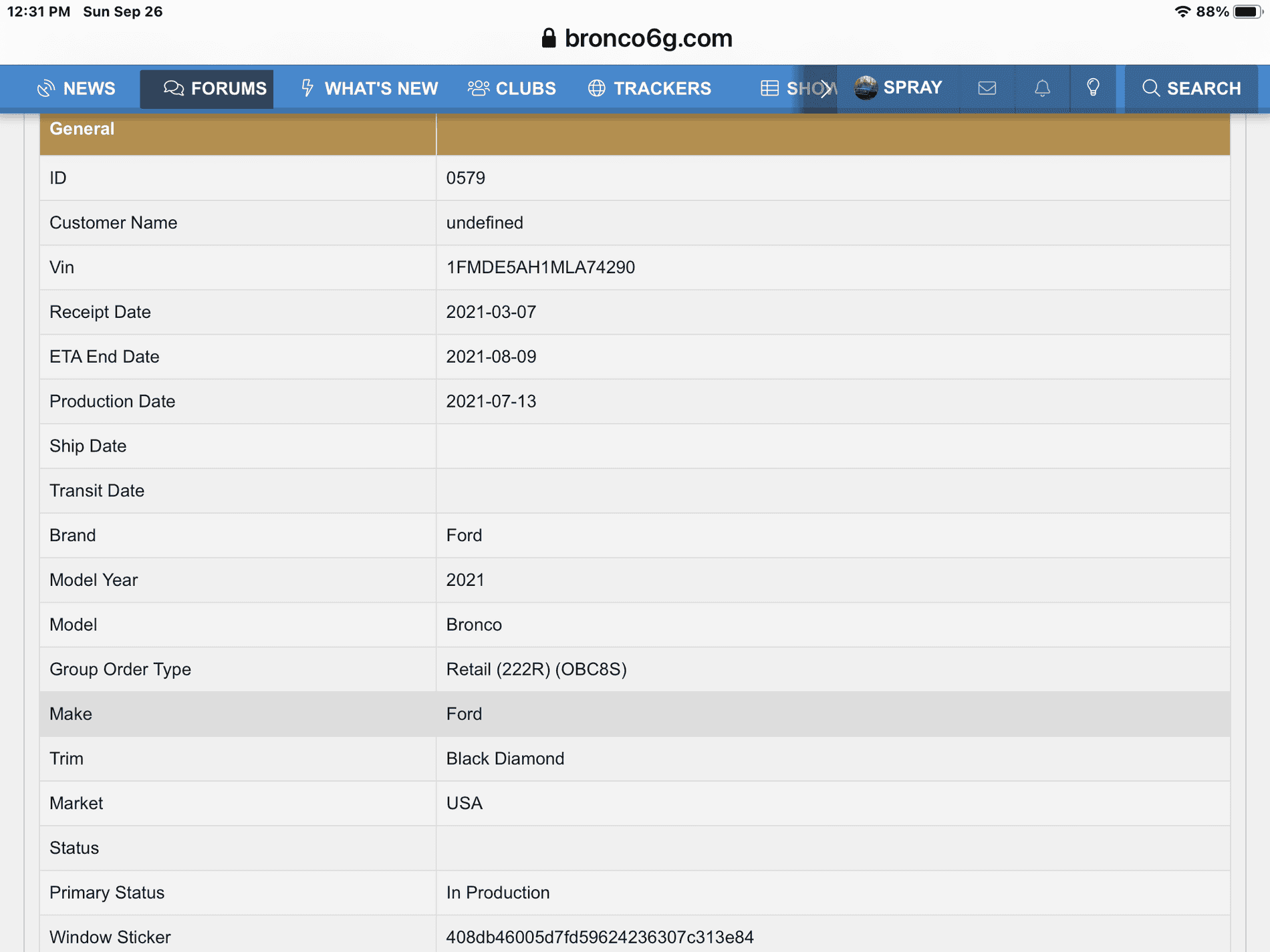The height and width of the screenshot is (952, 1270).
Task: Open the inbox envelope icon
Action: click(987, 88)
